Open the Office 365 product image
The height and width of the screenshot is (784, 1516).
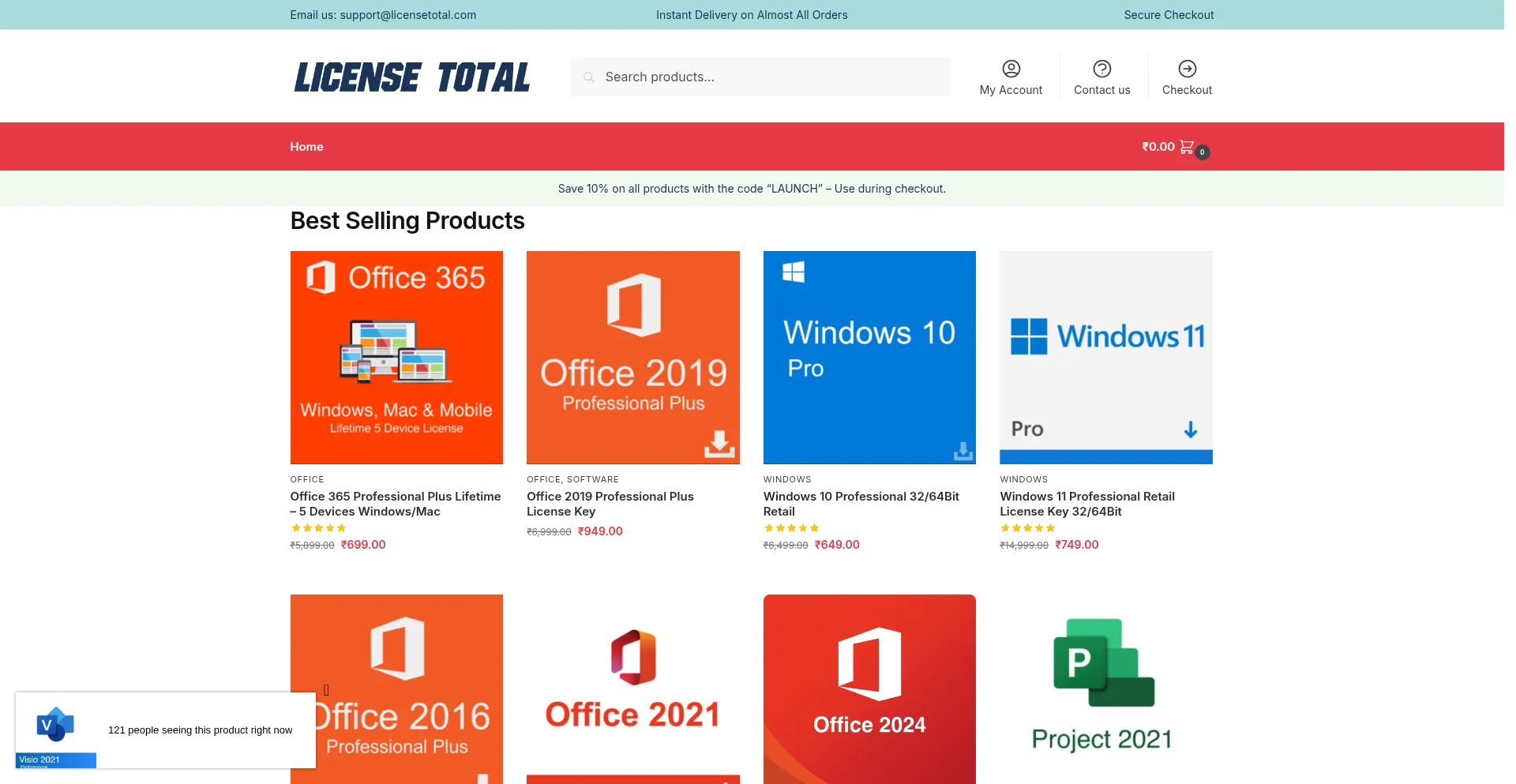[x=396, y=358]
